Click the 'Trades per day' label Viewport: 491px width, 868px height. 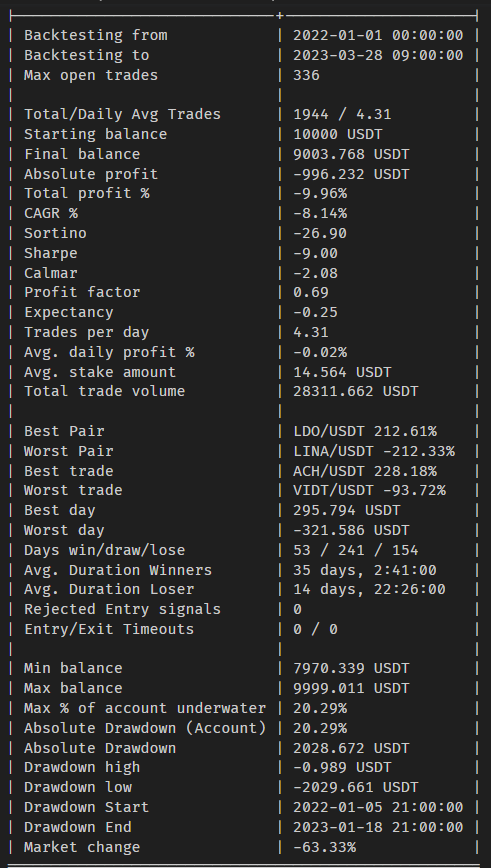[86, 333]
